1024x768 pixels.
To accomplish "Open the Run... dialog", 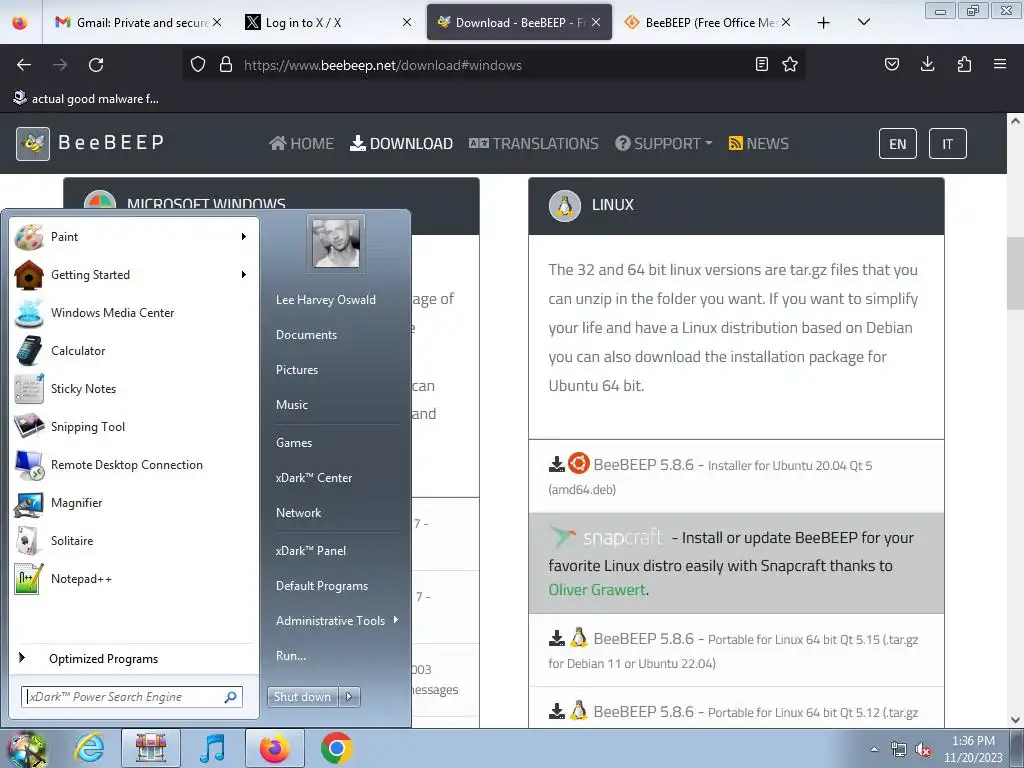I will coord(291,656).
